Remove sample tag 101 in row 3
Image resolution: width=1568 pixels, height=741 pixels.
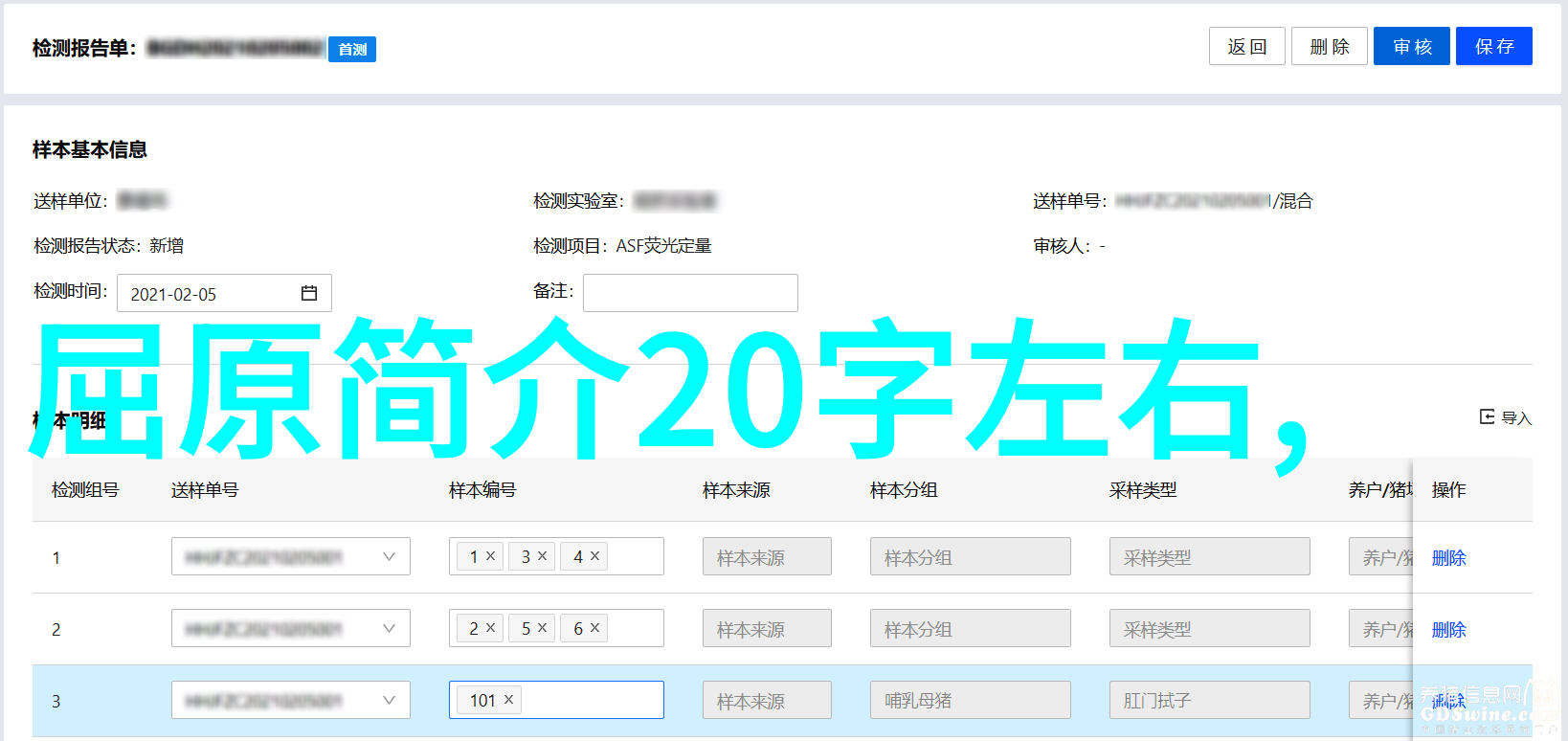click(x=508, y=699)
